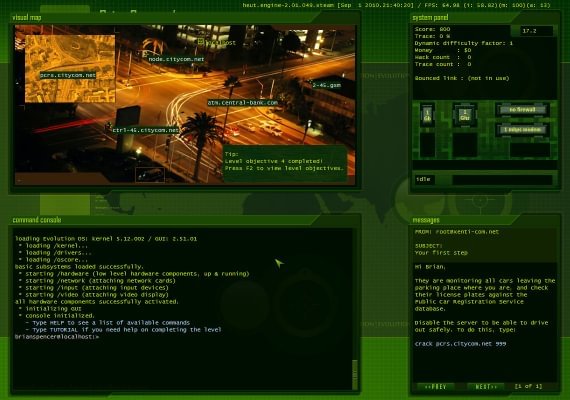The image size is (570, 400).
Task: Click the 'loading /oscore...' console line
Action: point(53,260)
